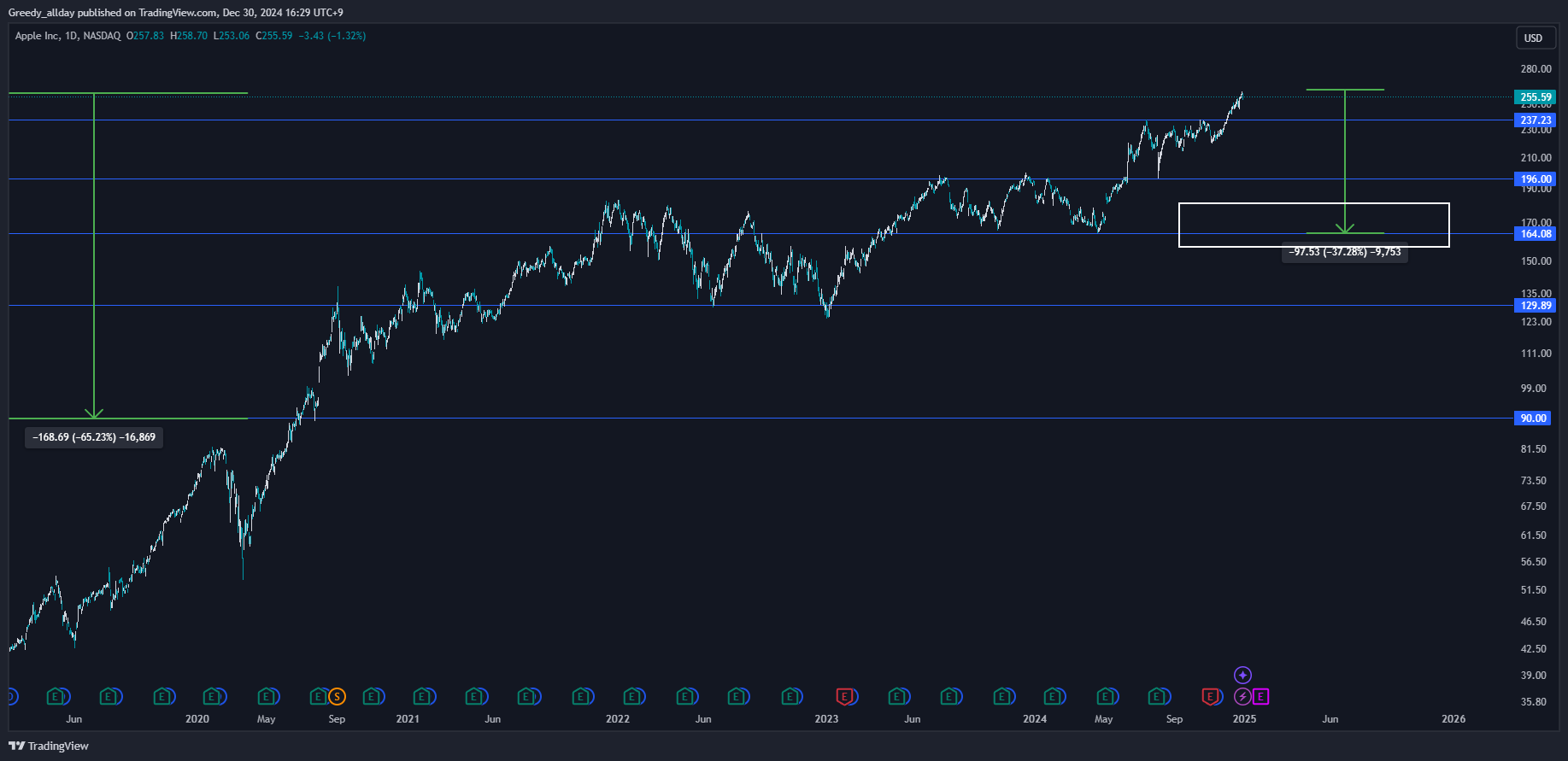Screen dimensions: 1568x761
Task: Click the 35.80 price axis label
Action: 1533,702
